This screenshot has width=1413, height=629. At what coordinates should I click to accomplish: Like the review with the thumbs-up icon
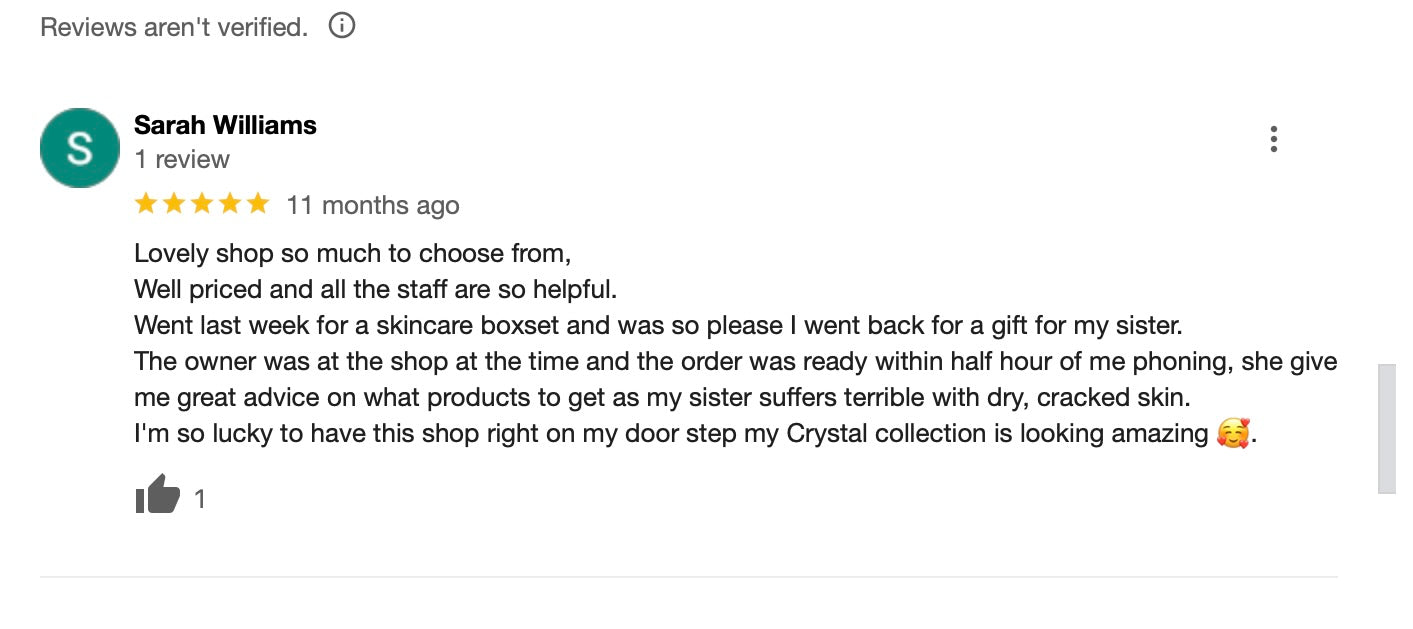157,496
